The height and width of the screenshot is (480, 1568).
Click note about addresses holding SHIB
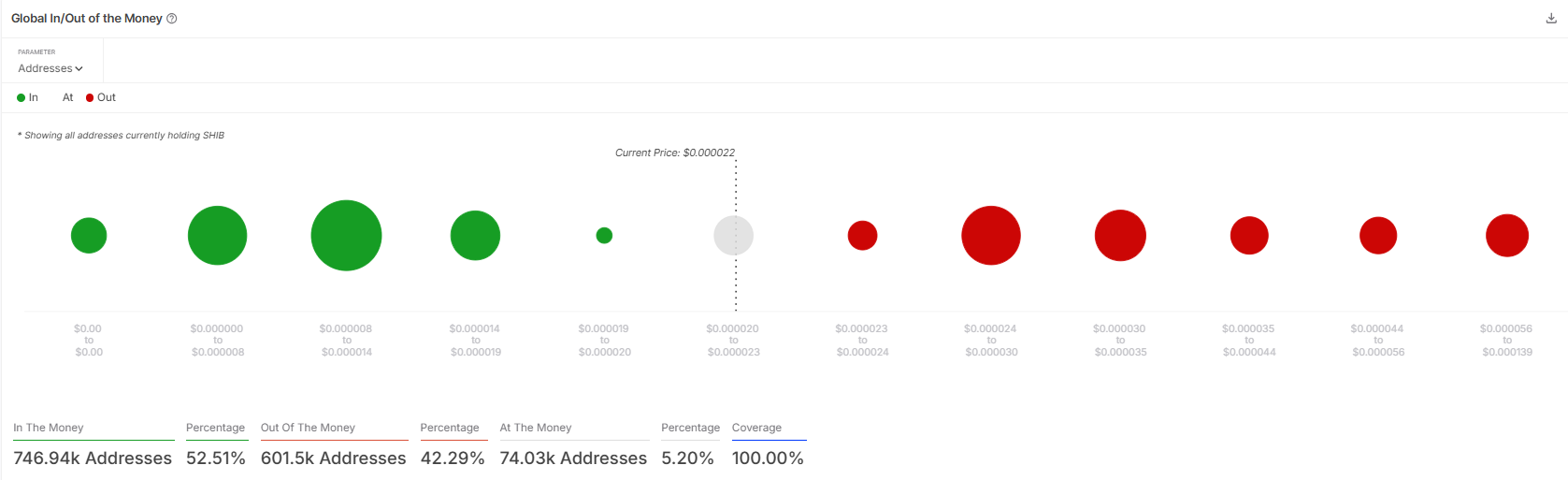pos(121,136)
